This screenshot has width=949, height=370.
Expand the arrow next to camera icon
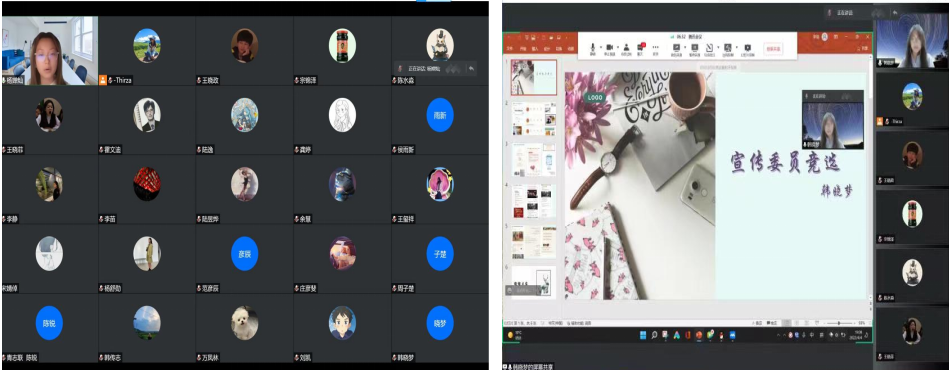618,47
